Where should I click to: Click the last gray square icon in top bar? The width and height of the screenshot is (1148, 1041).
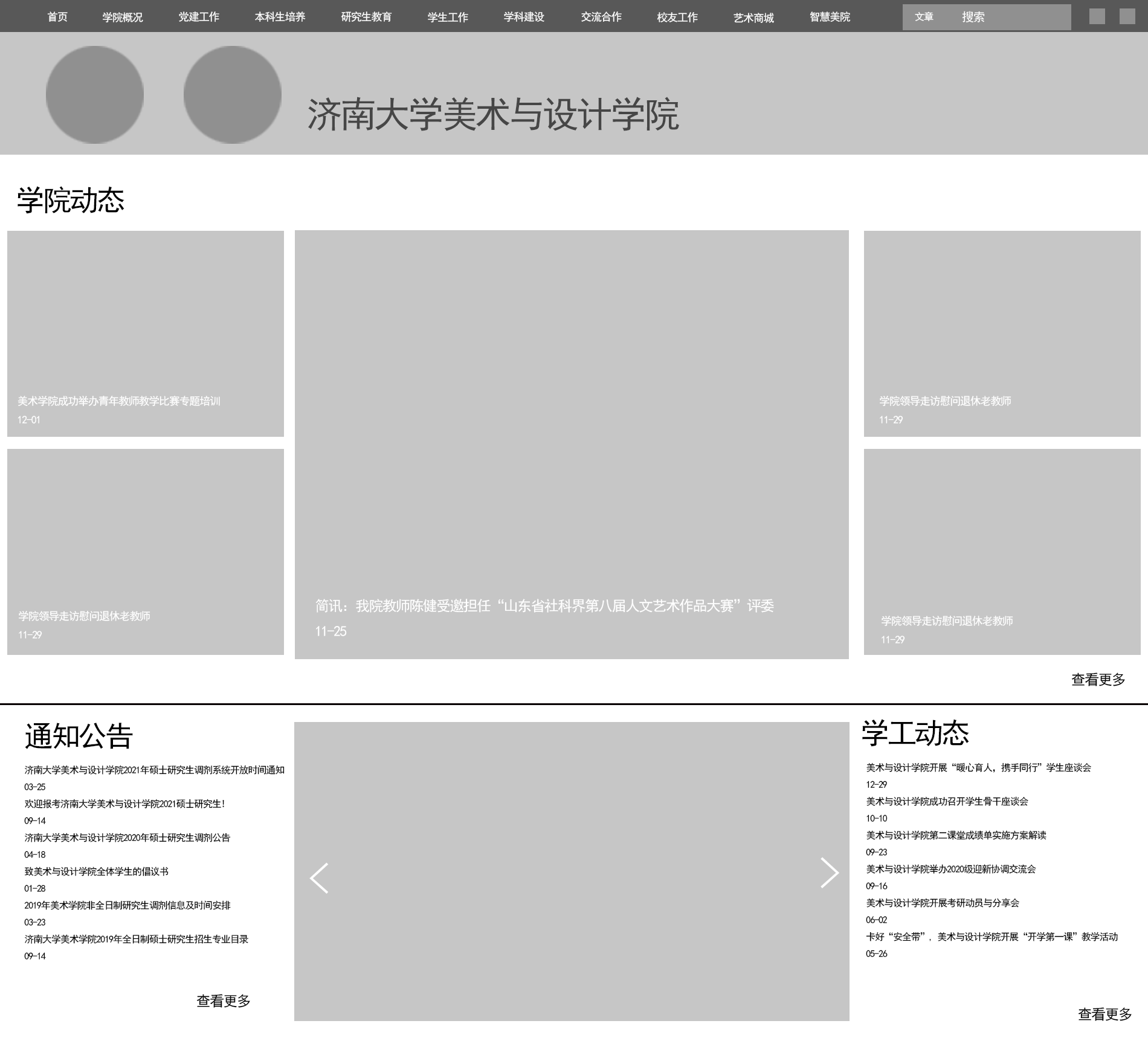1127,16
